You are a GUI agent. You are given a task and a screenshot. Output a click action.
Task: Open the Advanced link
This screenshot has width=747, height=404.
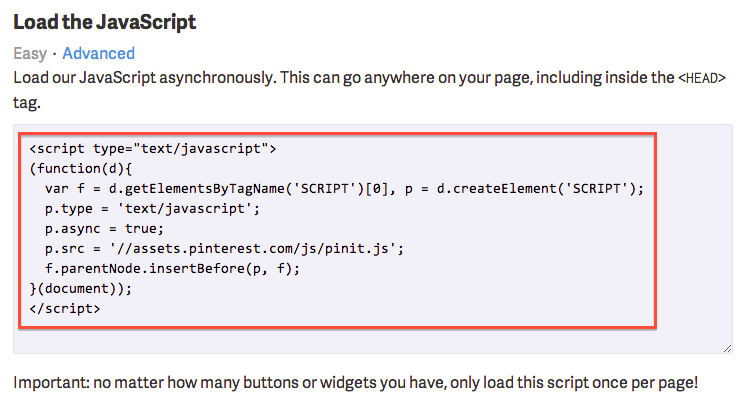(98, 53)
